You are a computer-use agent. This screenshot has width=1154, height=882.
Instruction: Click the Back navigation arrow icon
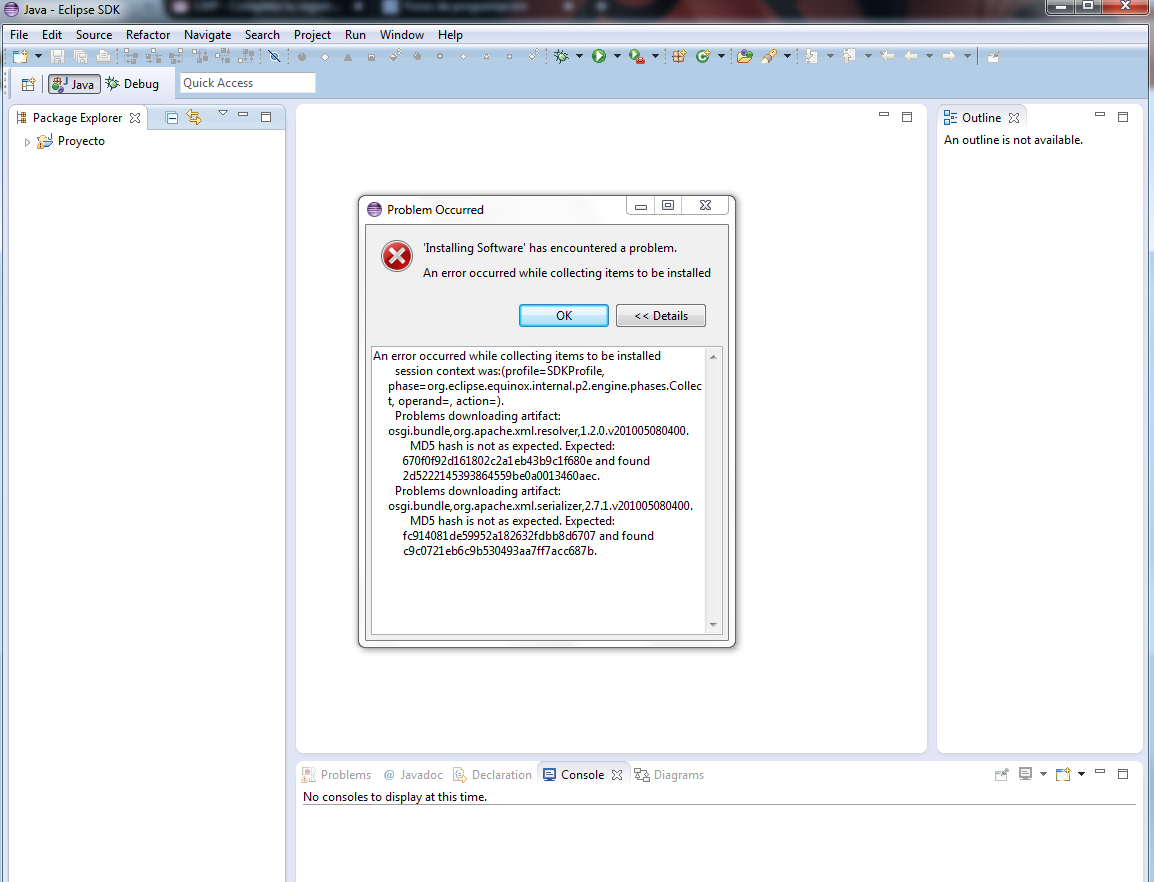(x=911, y=57)
